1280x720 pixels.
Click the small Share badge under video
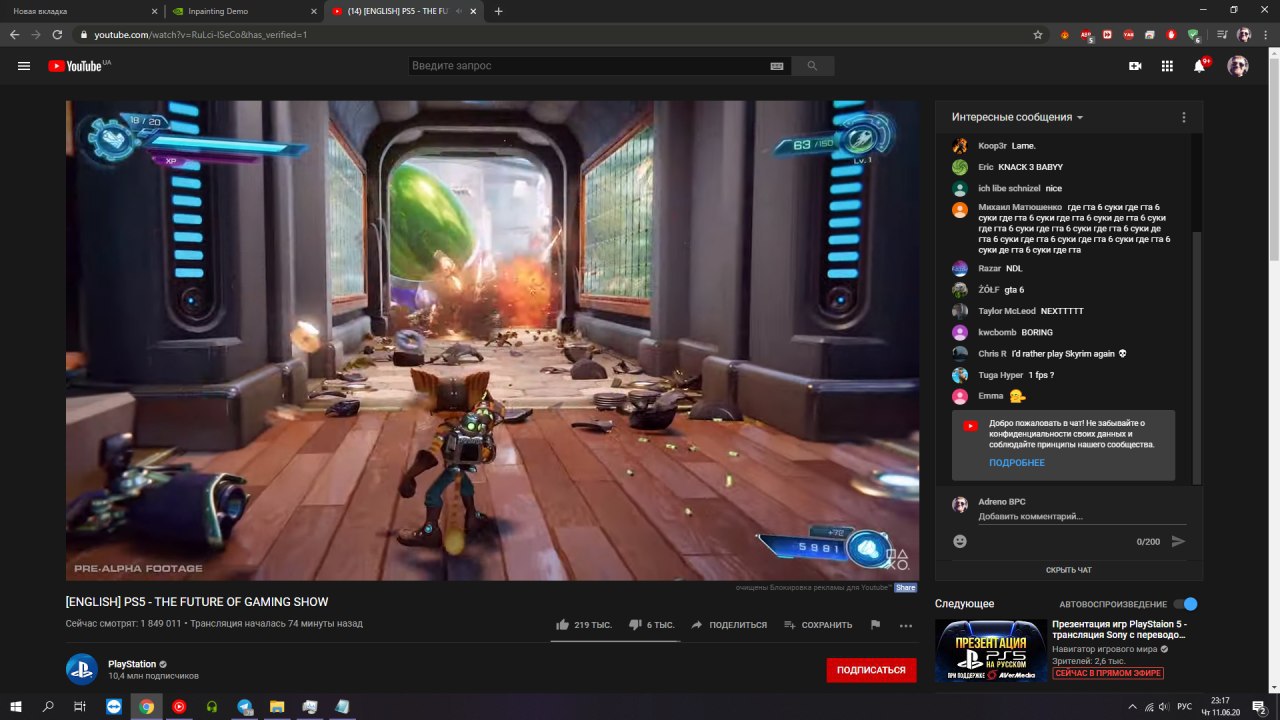[905, 588]
